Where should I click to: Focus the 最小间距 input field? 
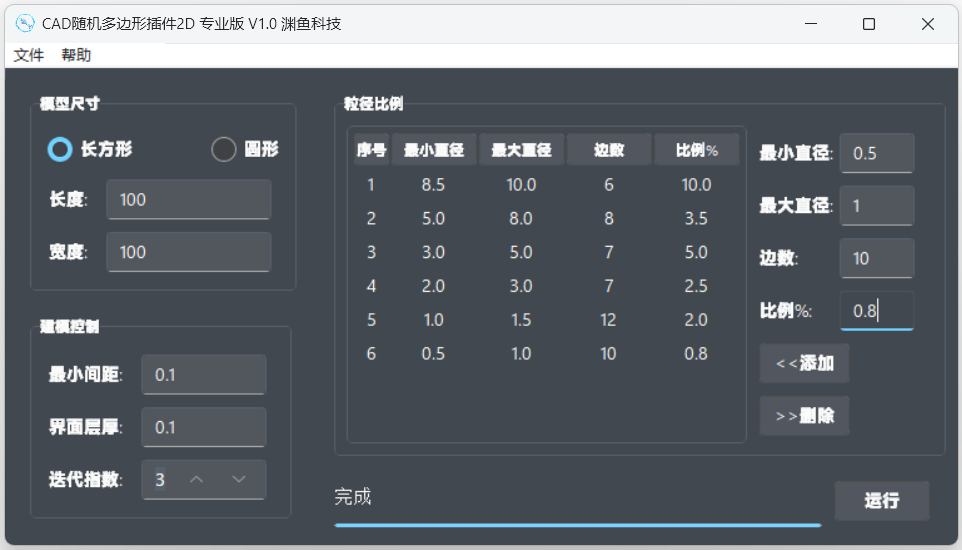[204, 375]
